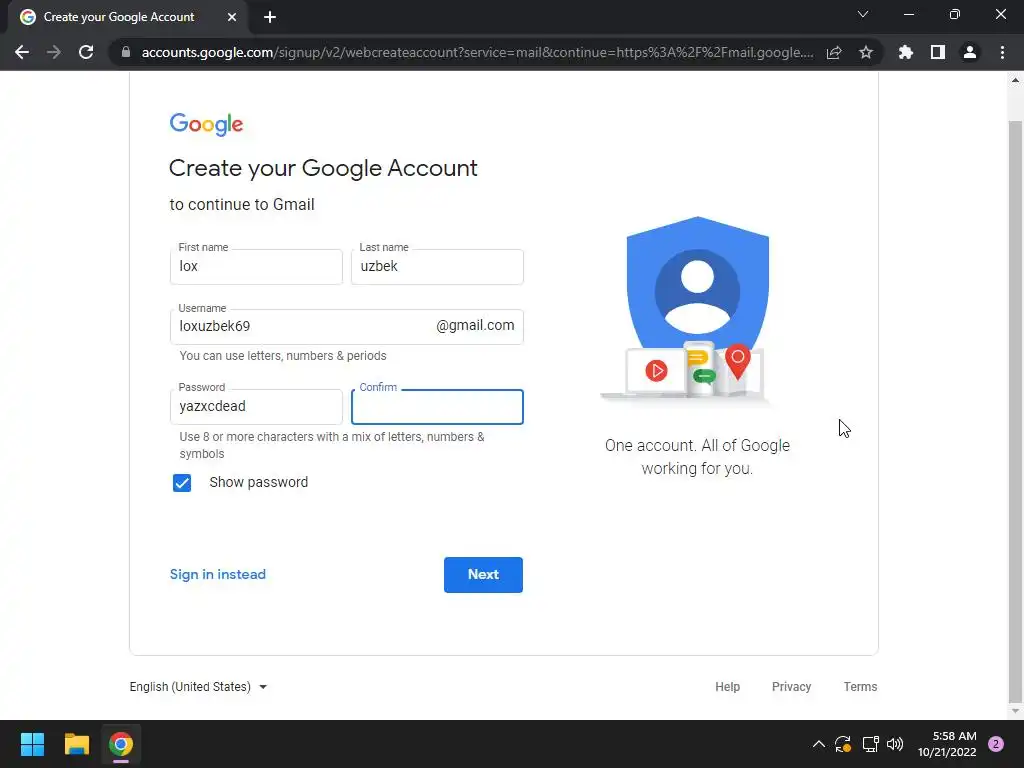Viewport: 1024px width, 768px height.
Task: Open the Chrome extensions puzzle icon
Action: 906,52
